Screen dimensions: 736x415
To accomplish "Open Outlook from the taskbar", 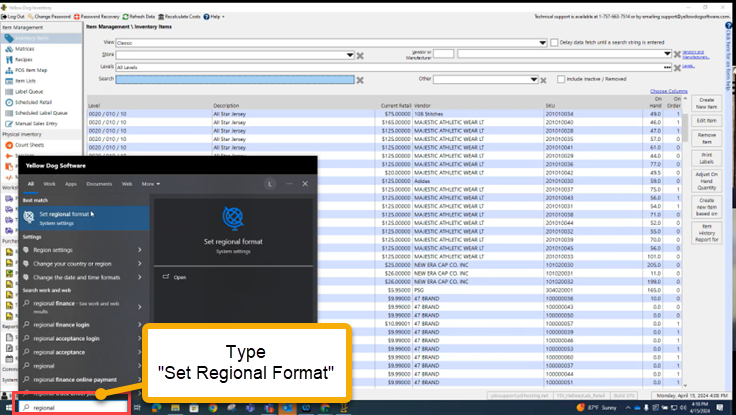I will (287, 407).
